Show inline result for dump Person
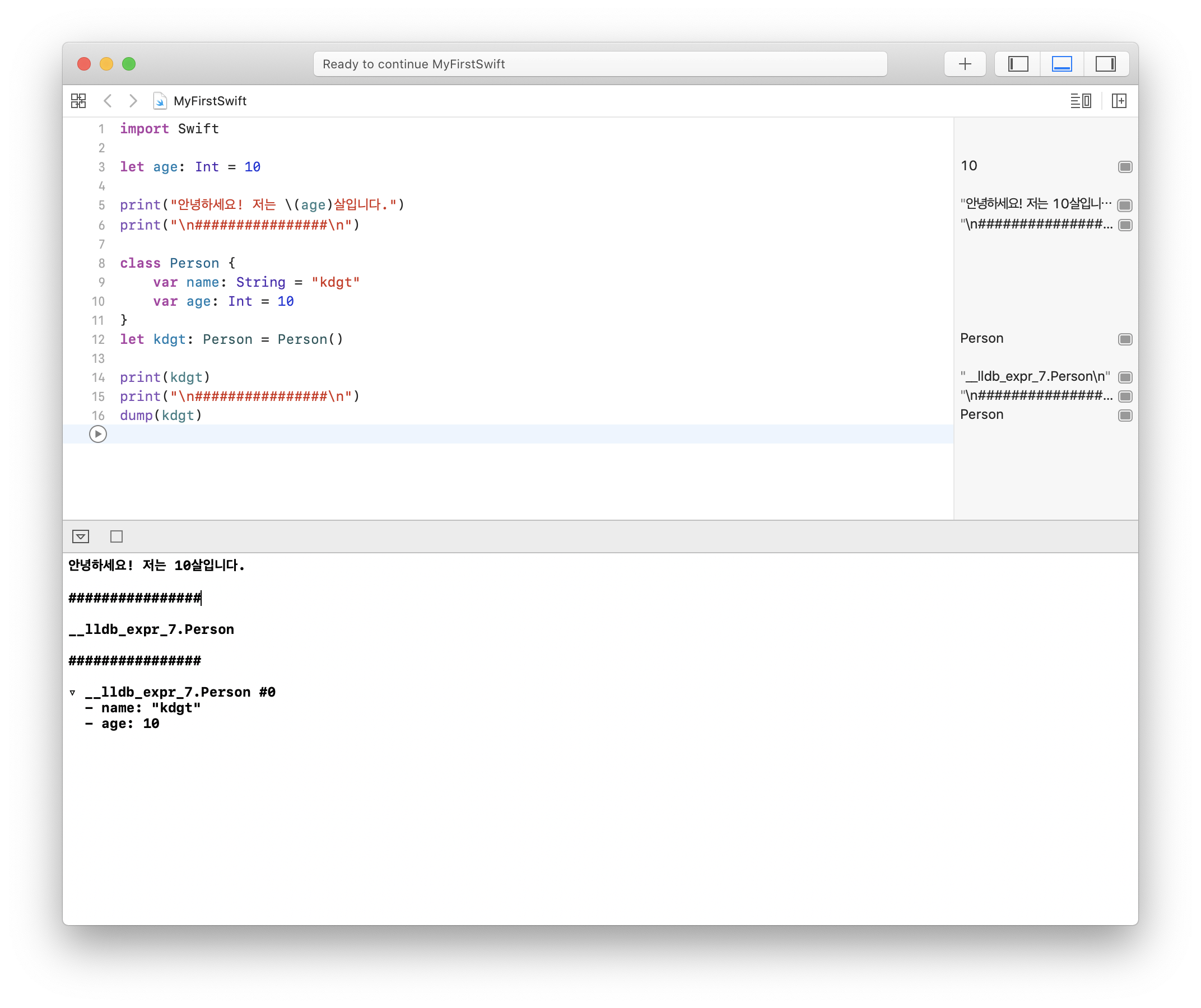The image size is (1201, 1008). point(1125,416)
